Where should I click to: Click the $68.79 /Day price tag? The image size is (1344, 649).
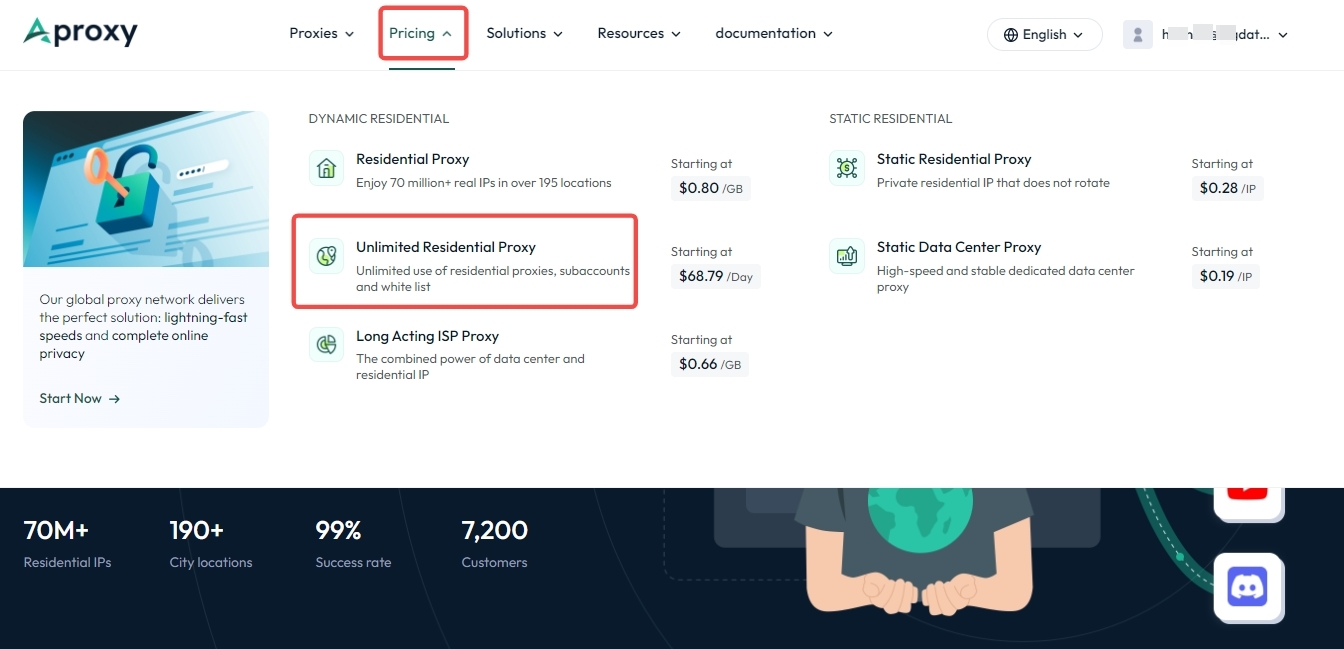(x=715, y=276)
